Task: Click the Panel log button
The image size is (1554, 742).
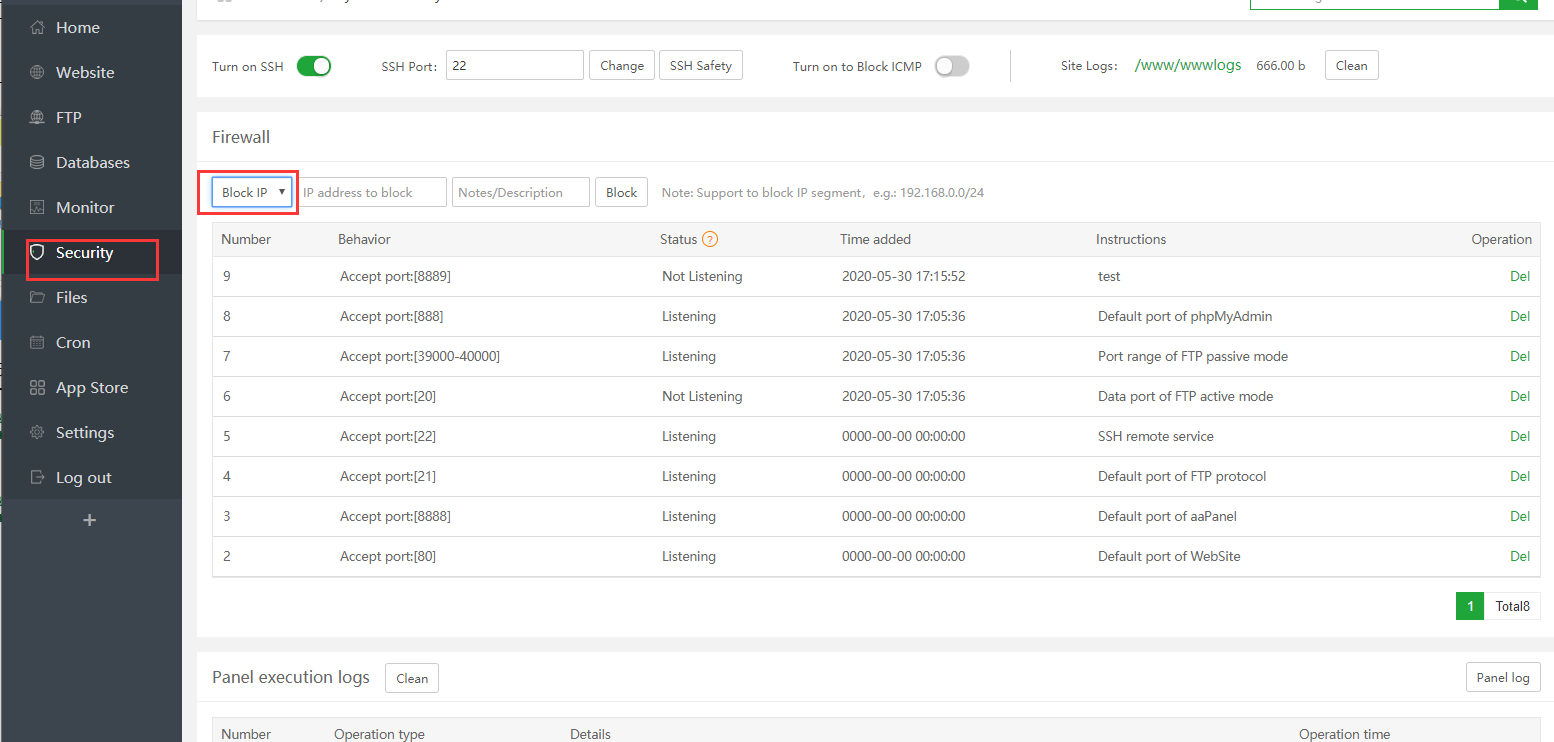Action: 1502,677
